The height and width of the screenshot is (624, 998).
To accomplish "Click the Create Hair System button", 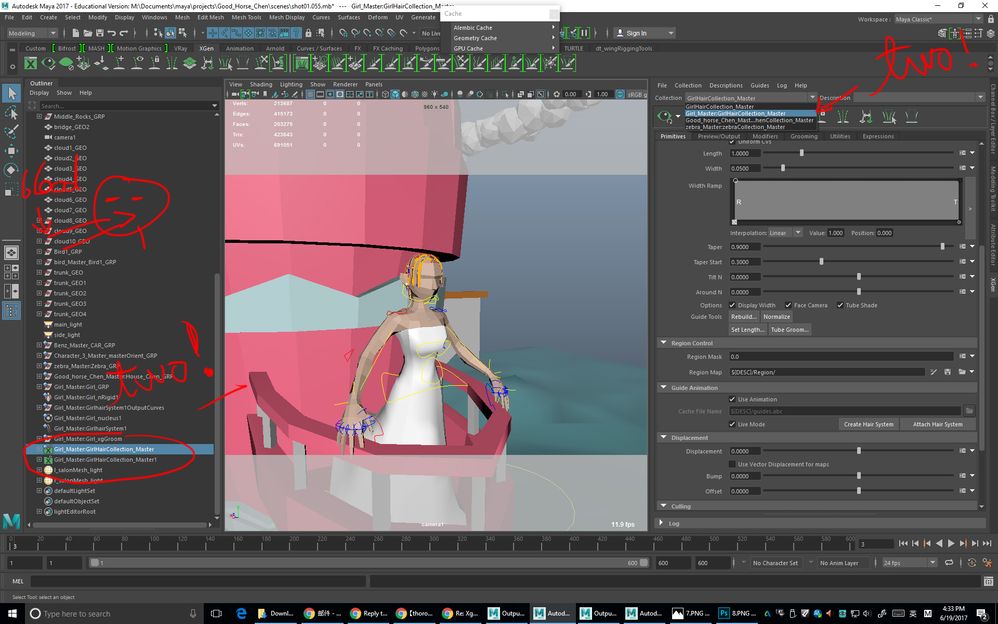I will [868, 424].
